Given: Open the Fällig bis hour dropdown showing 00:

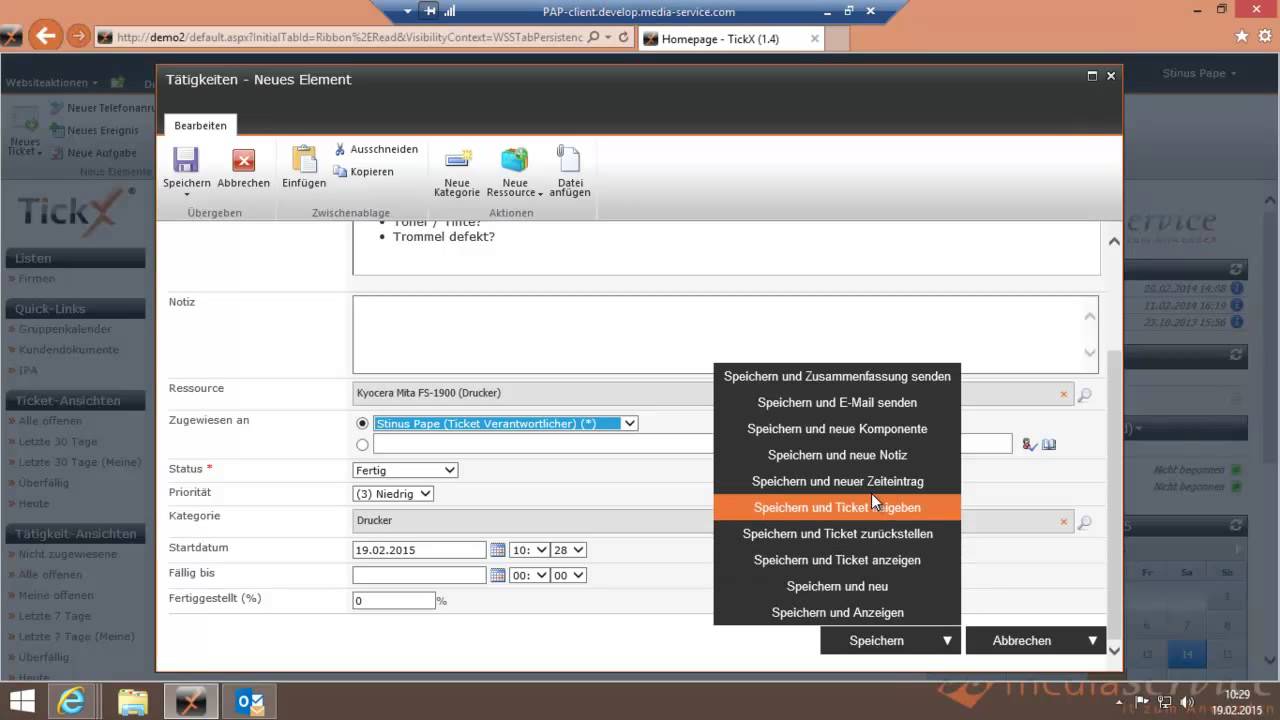Looking at the screenshot, I should (x=529, y=575).
